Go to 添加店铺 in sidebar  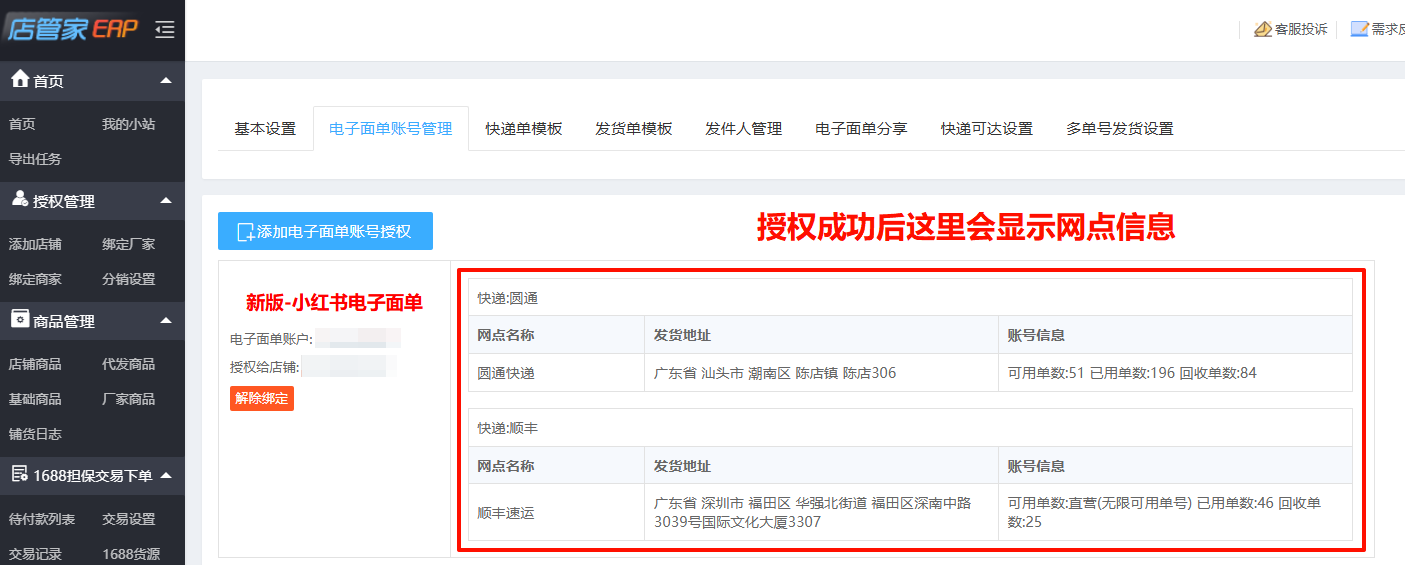35,244
